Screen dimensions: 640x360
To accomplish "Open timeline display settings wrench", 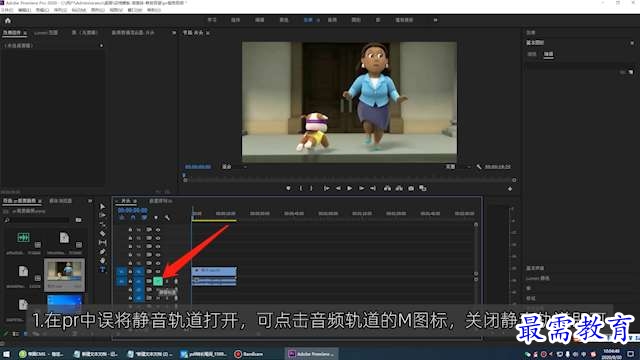I will pos(167,218).
